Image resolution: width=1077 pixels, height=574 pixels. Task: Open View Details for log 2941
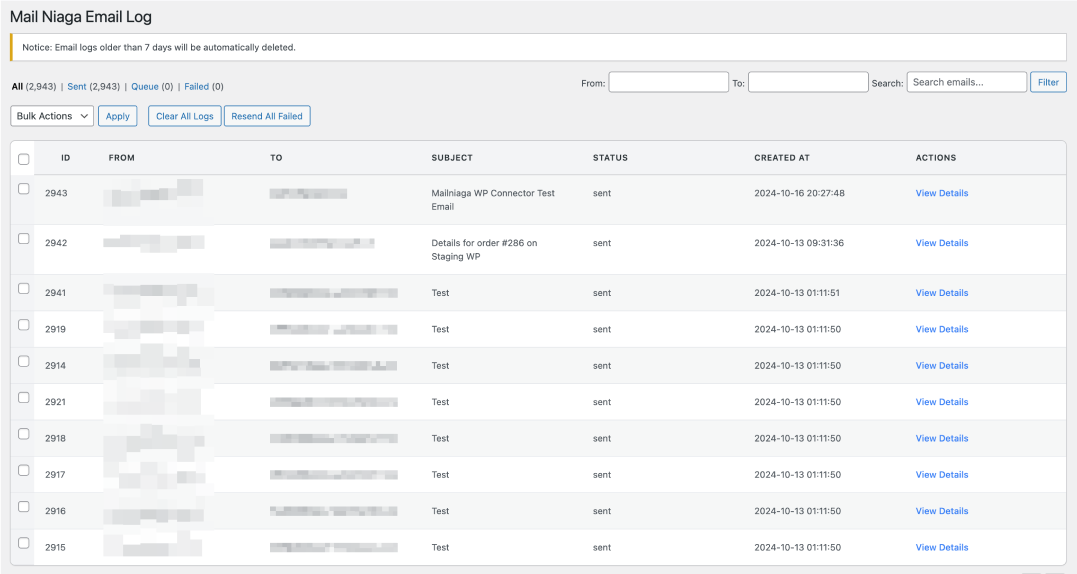(x=941, y=293)
